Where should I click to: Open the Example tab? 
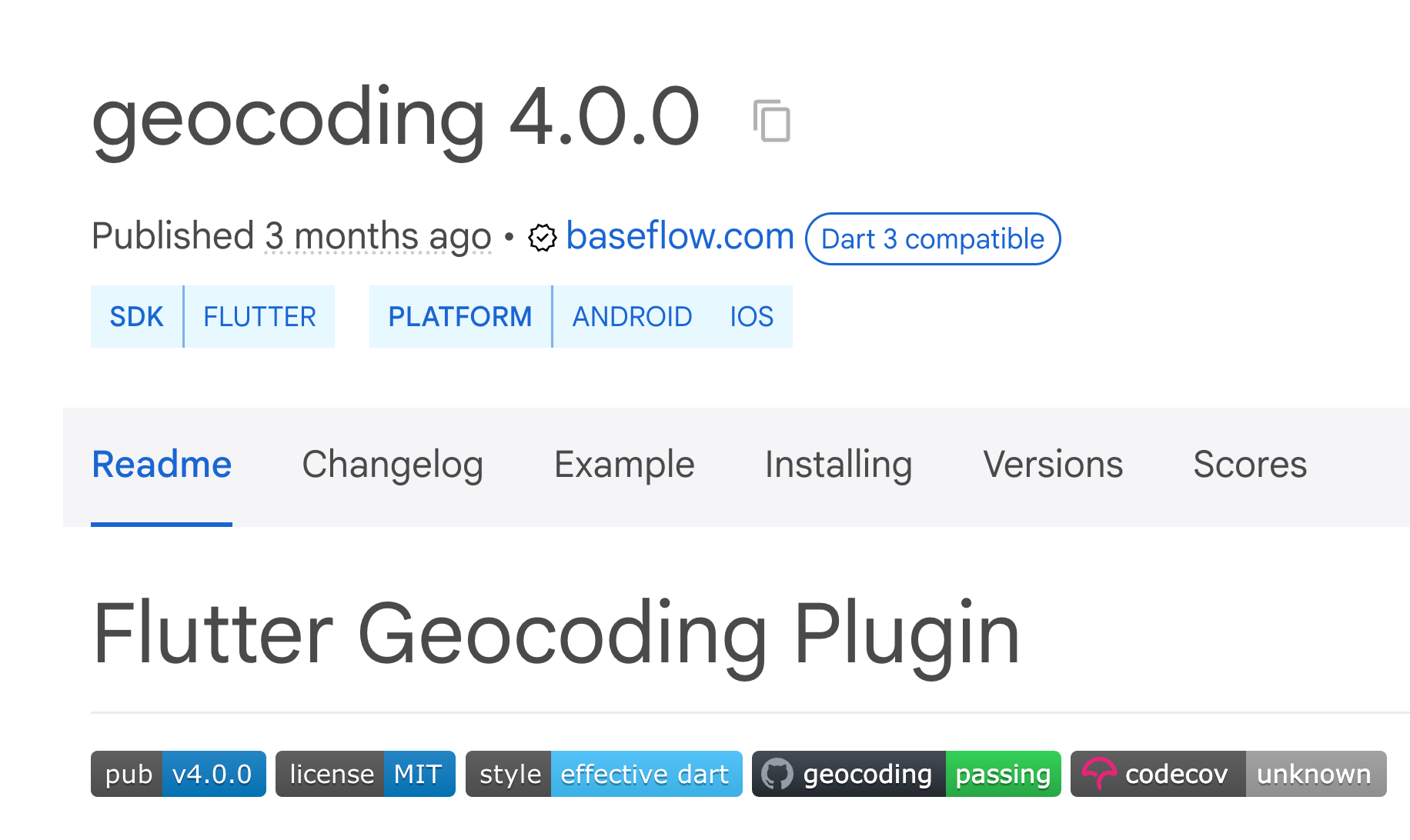[x=624, y=466]
